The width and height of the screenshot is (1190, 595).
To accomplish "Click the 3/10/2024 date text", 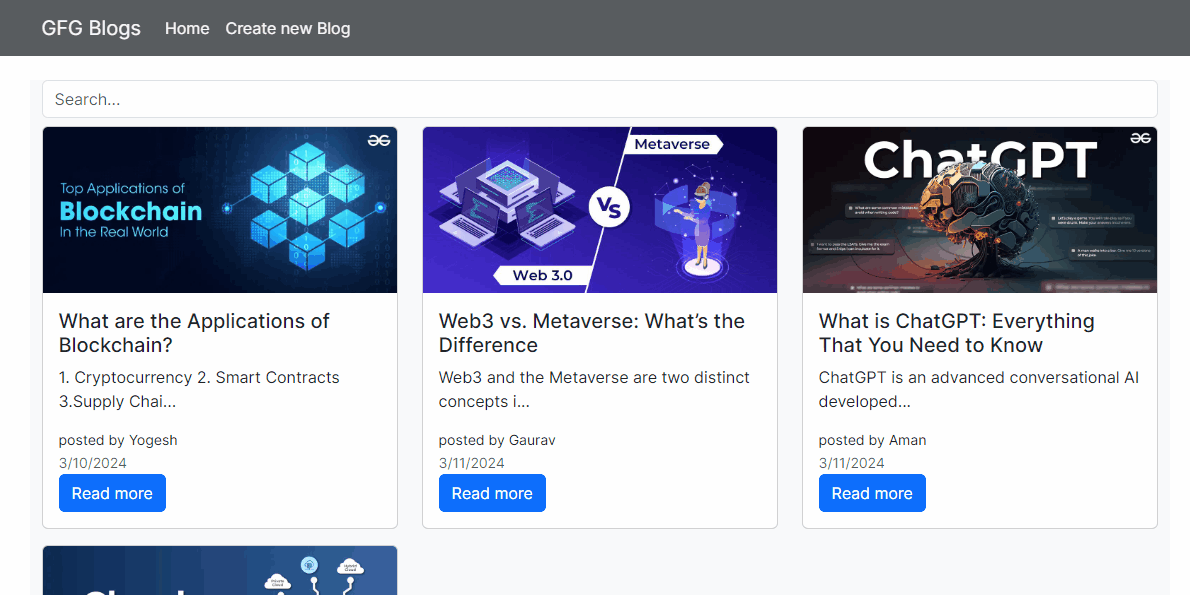I will (x=93, y=463).
